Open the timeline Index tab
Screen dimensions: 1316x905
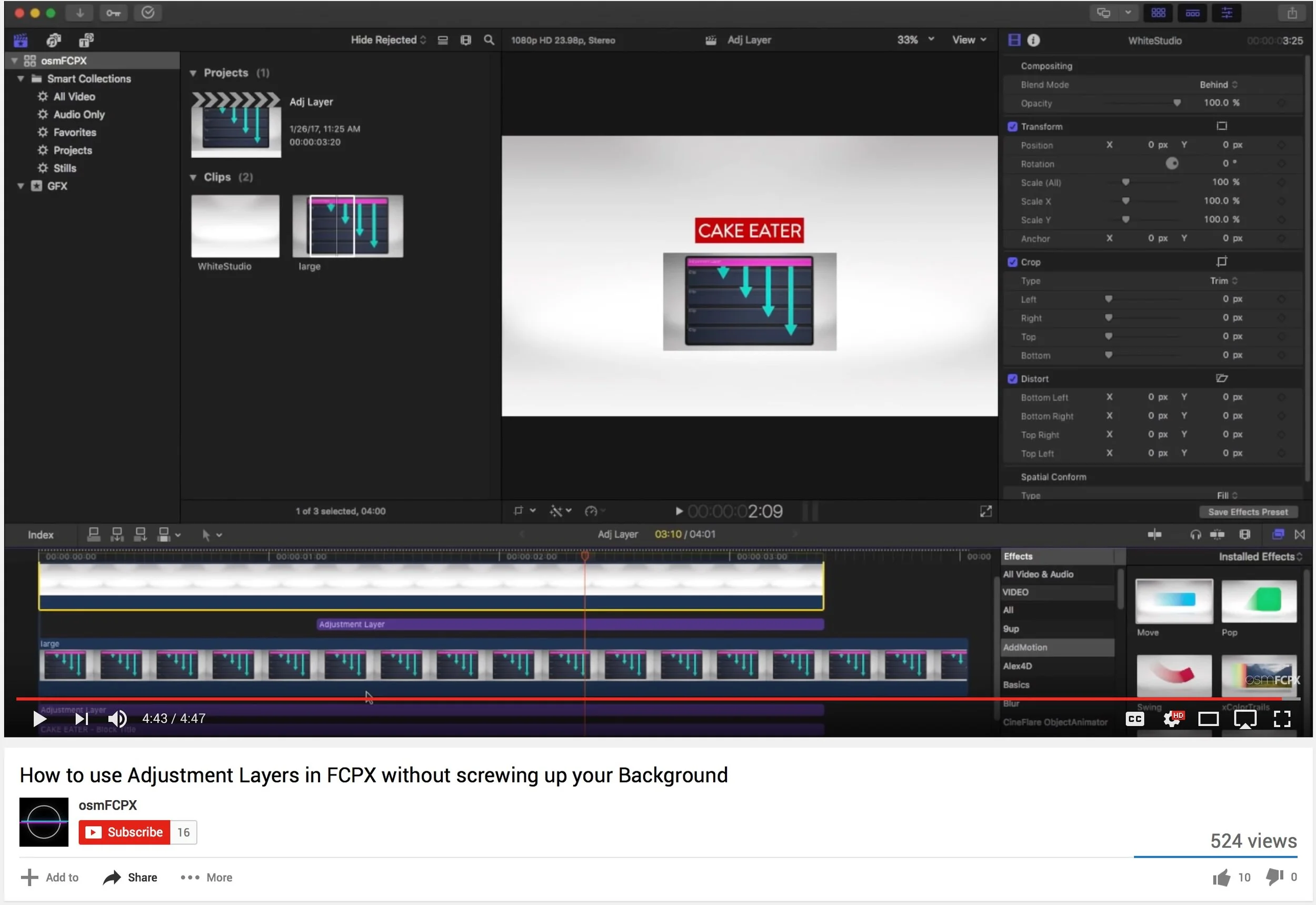point(41,535)
